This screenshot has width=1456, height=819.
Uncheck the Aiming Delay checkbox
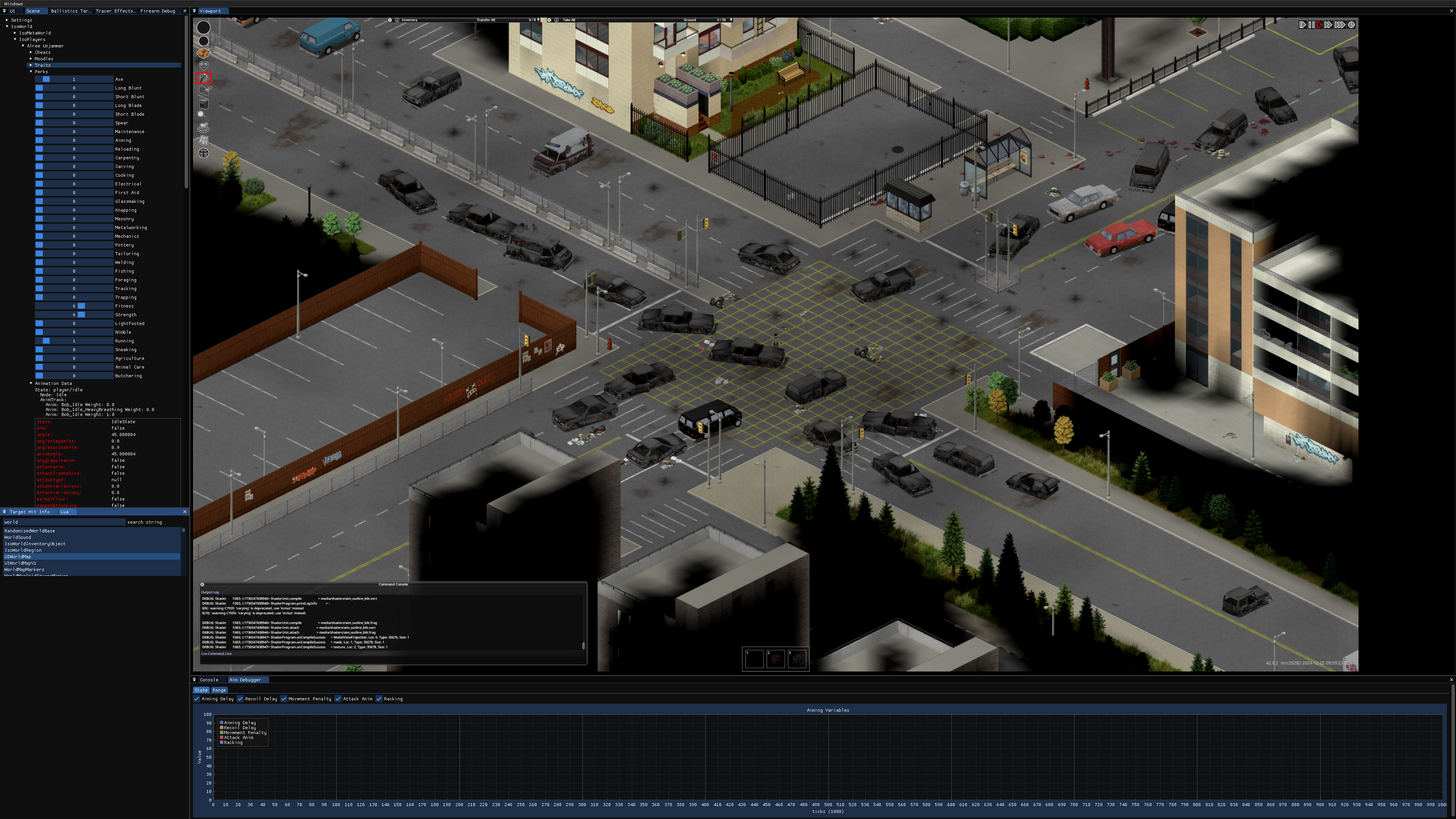pyautogui.click(x=197, y=698)
